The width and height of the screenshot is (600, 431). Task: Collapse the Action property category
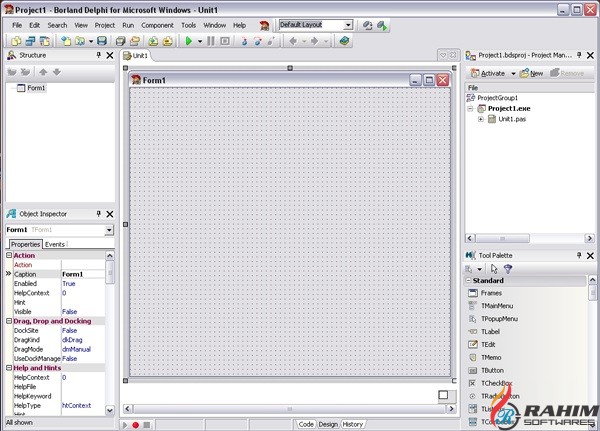[x=9, y=255]
